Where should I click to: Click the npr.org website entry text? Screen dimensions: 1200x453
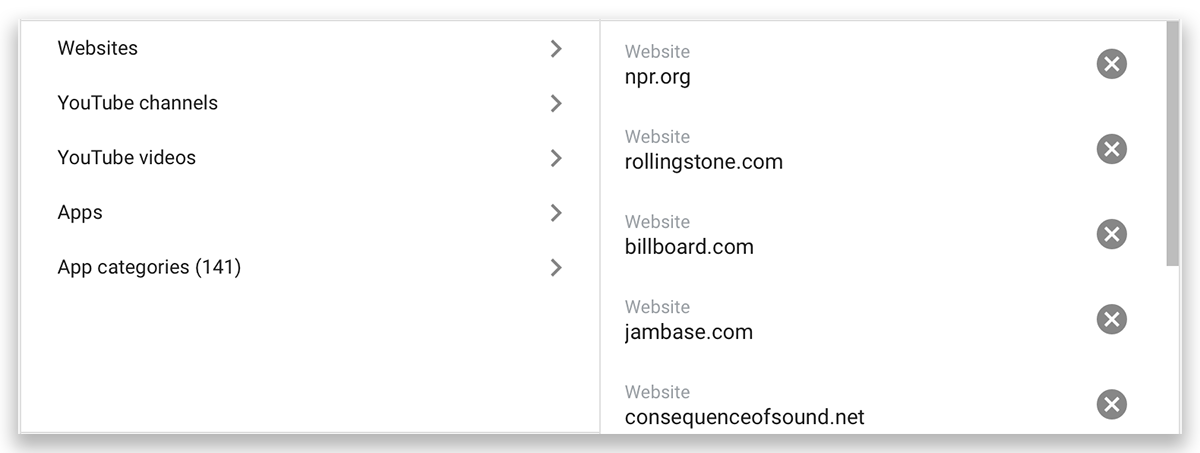657,77
